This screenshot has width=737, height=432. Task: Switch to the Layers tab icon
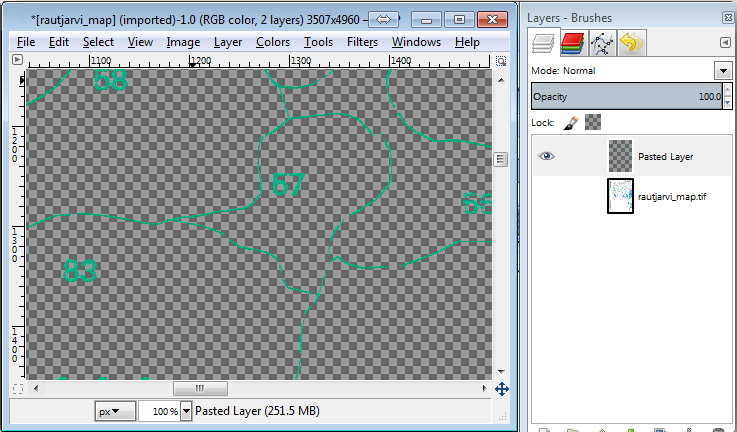[x=546, y=42]
